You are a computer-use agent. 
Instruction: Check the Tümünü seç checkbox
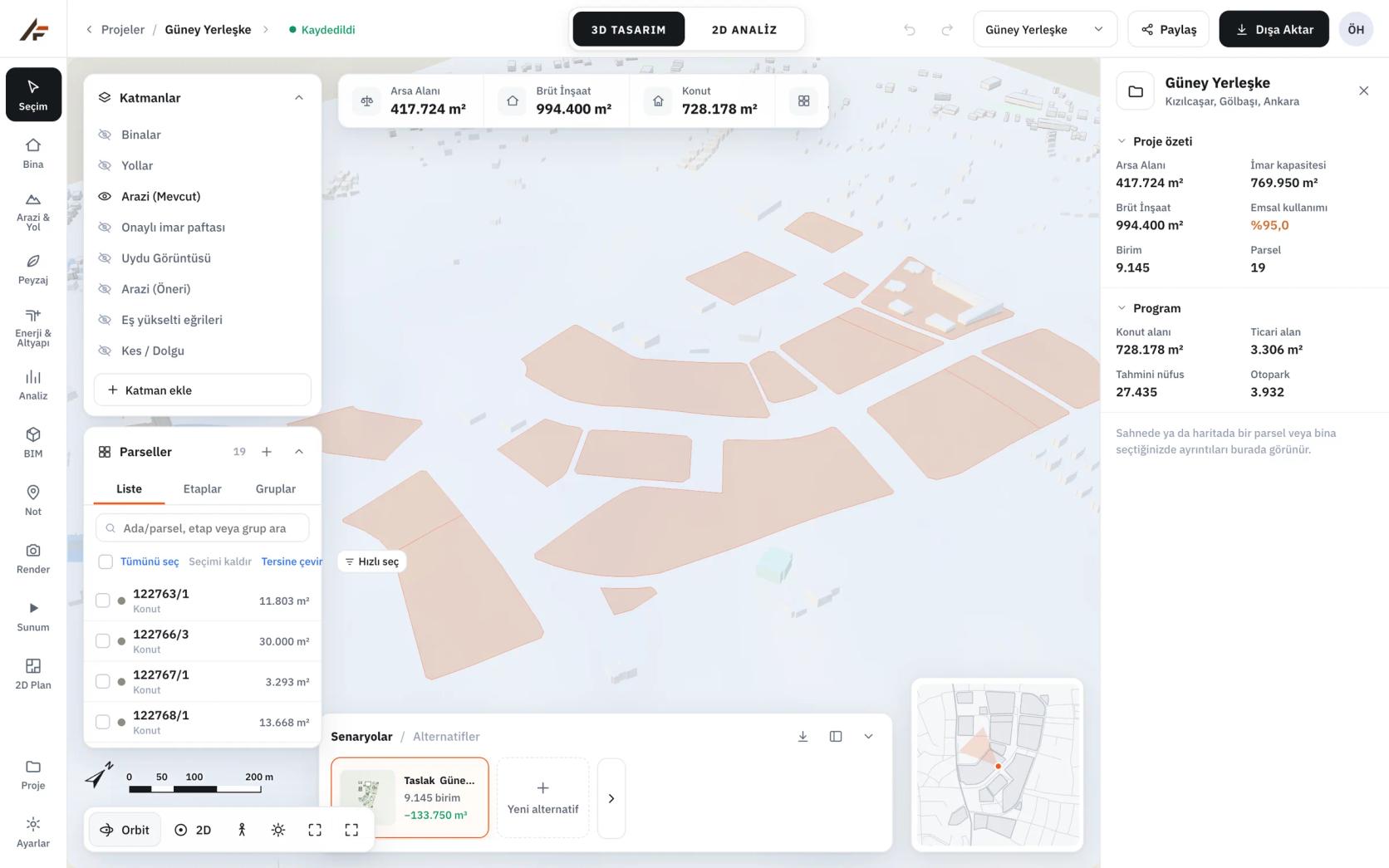pyautogui.click(x=106, y=562)
